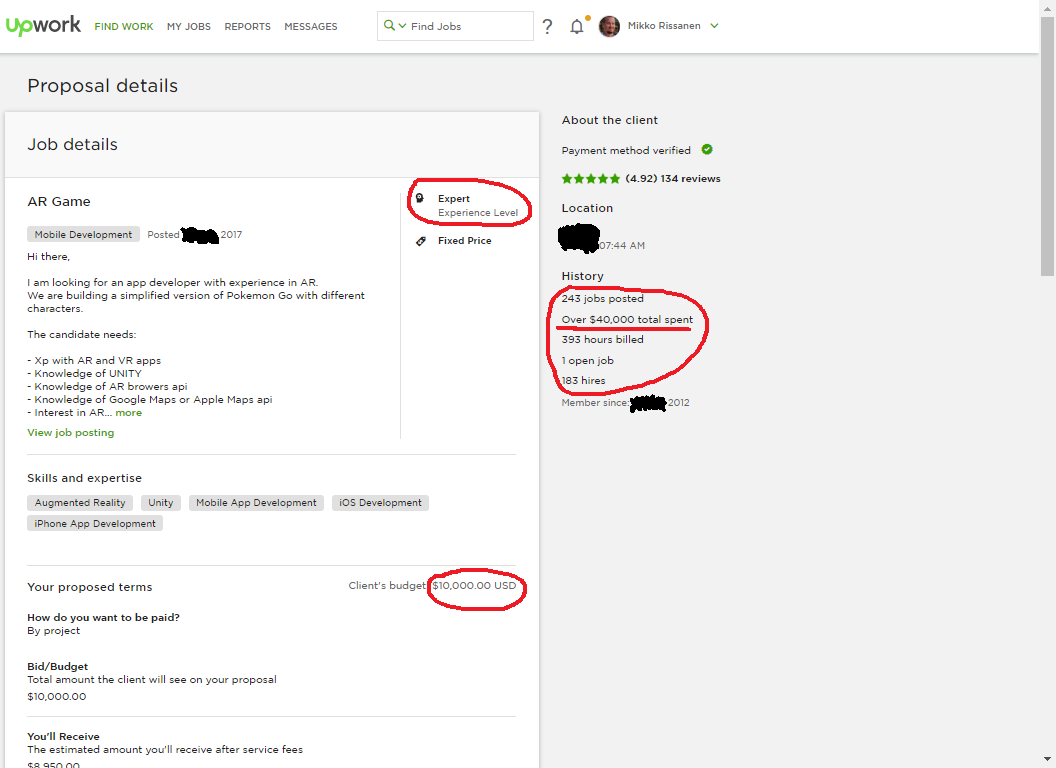Open the notifications bell icon

[x=576, y=26]
